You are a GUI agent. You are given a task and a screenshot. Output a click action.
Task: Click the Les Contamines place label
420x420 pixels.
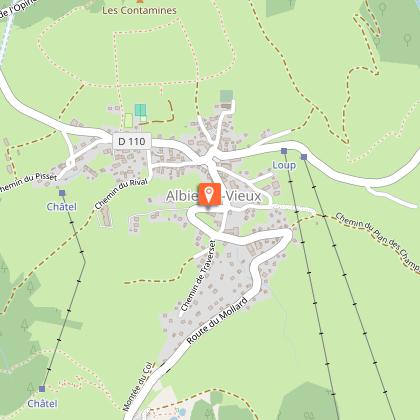point(139,11)
